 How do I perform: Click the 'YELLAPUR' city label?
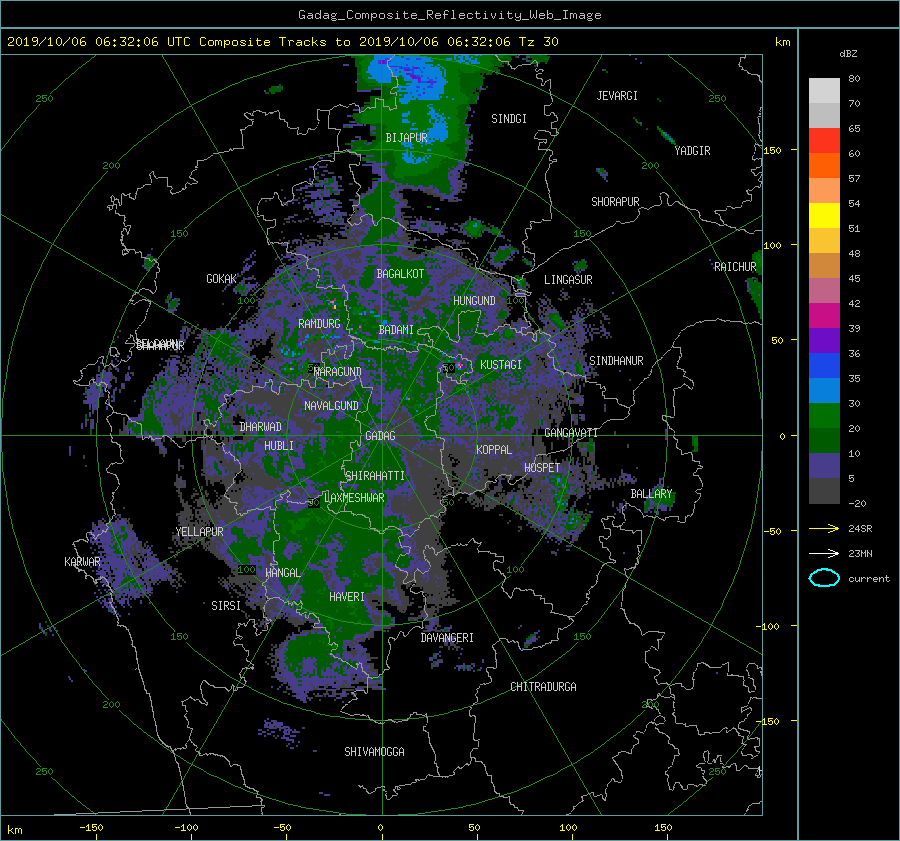(200, 532)
